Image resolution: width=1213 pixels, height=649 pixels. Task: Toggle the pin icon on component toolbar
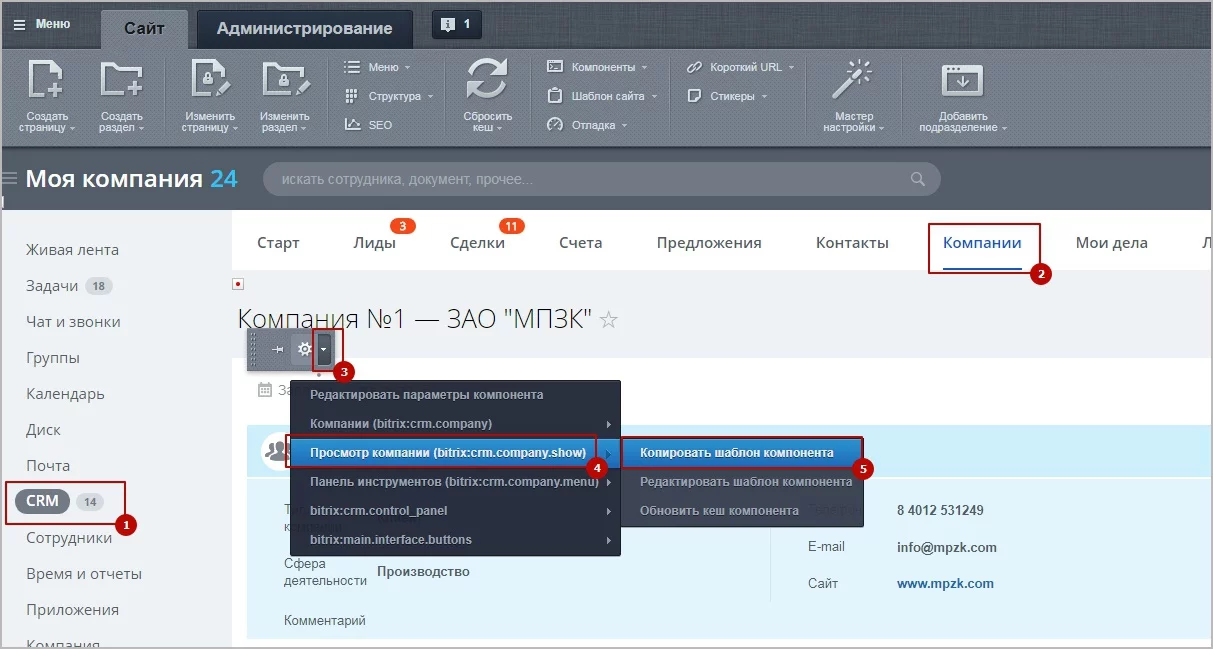tap(278, 349)
